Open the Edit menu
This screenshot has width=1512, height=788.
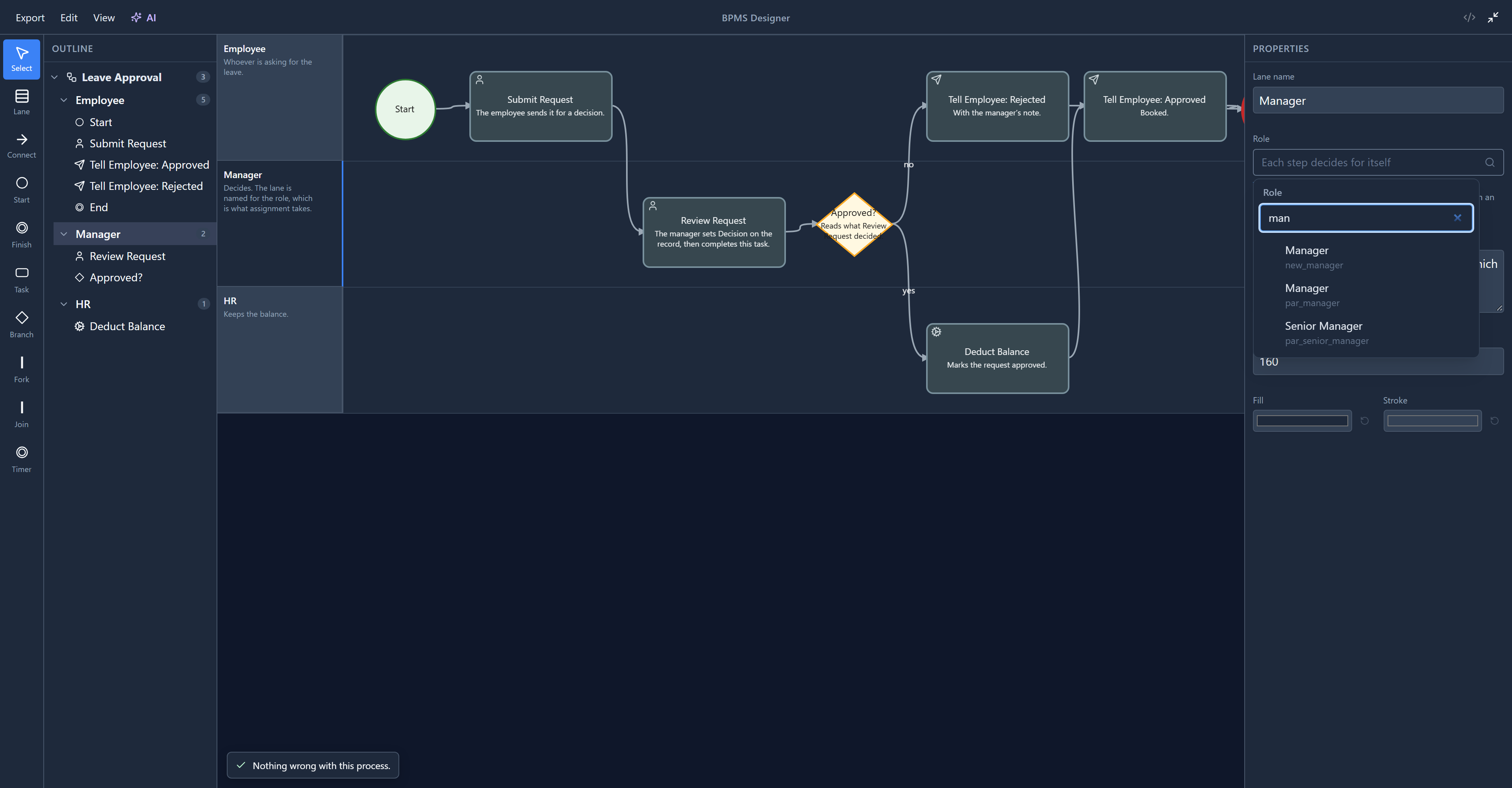pos(69,18)
